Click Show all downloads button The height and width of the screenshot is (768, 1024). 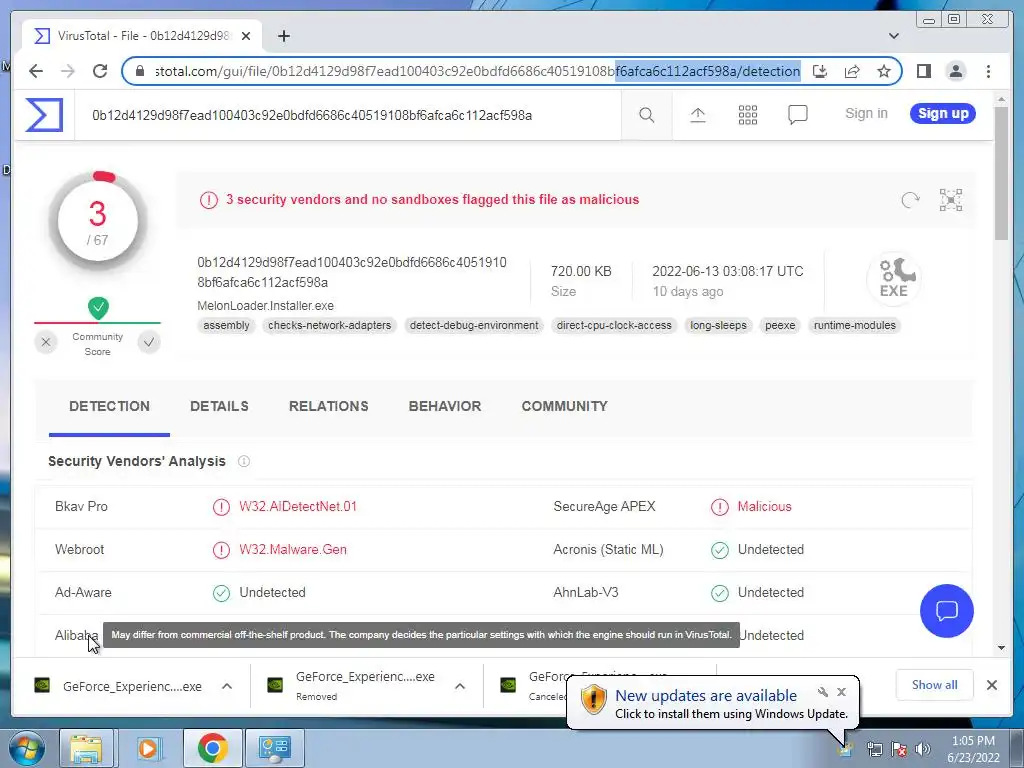[x=935, y=684]
